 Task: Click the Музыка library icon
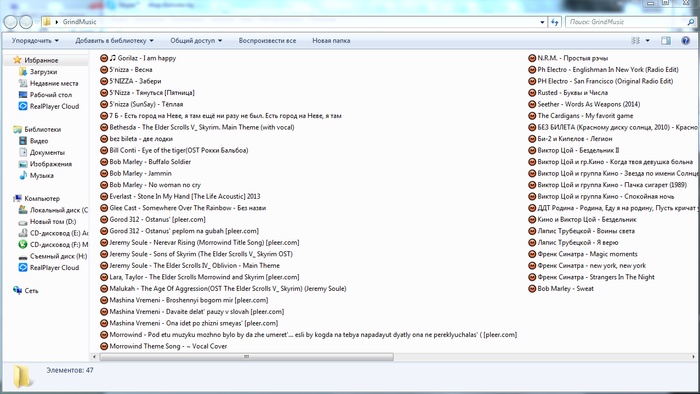(23, 175)
